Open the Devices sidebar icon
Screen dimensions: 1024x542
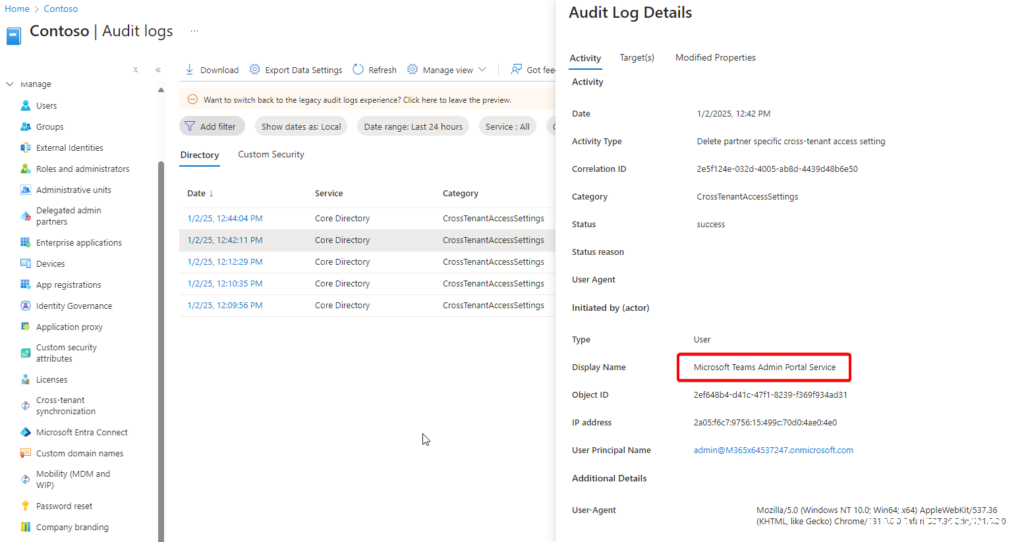pyautogui.click(x=26, y=264)
